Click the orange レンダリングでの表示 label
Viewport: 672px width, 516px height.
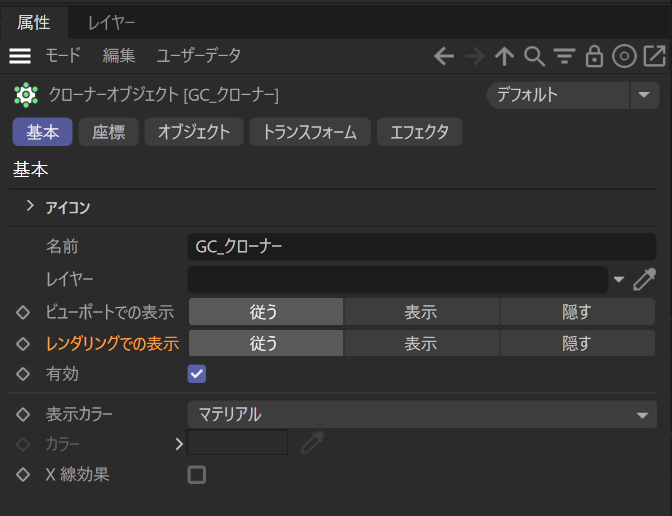coord(112,344)
